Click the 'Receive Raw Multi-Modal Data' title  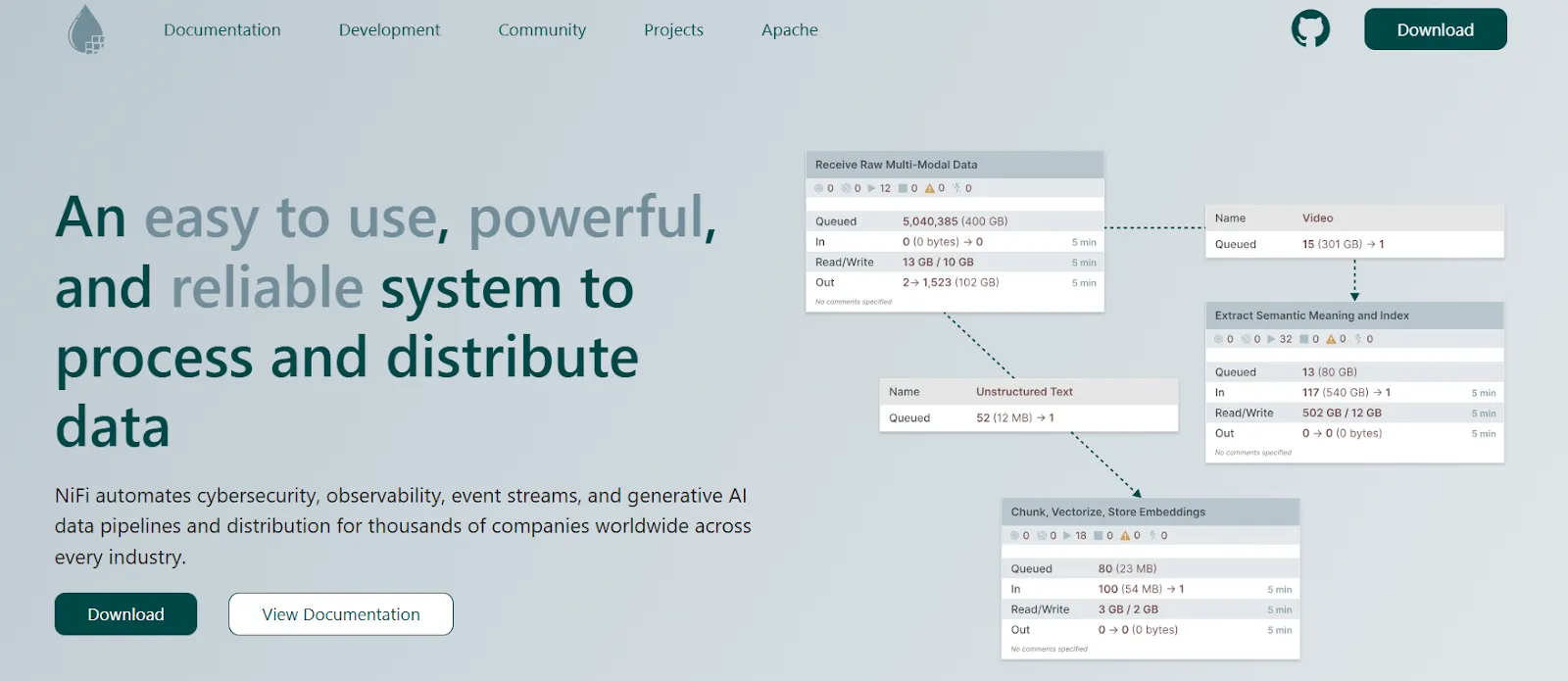pyautogui.click(x=896, y=165)
